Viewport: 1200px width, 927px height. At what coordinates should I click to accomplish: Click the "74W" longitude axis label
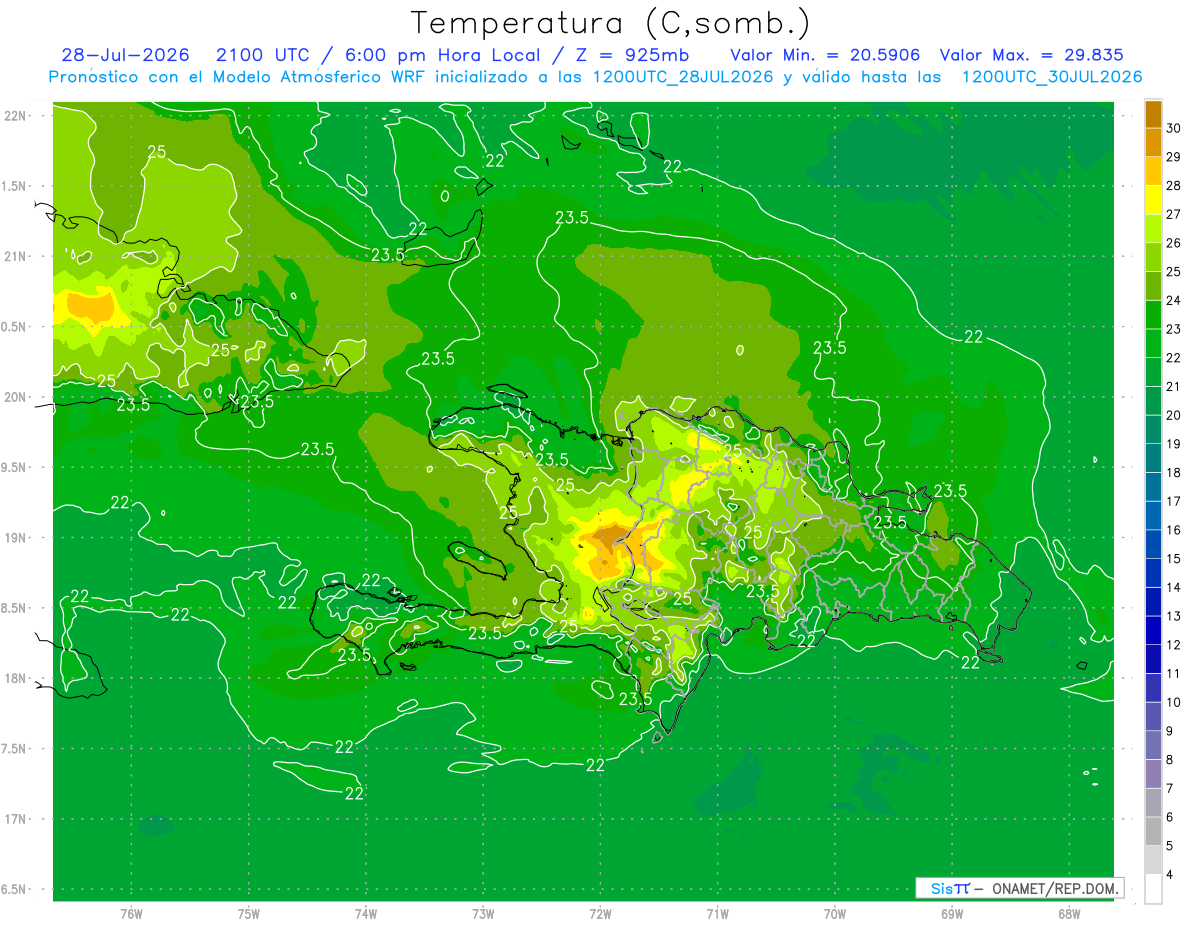(366, 913)
